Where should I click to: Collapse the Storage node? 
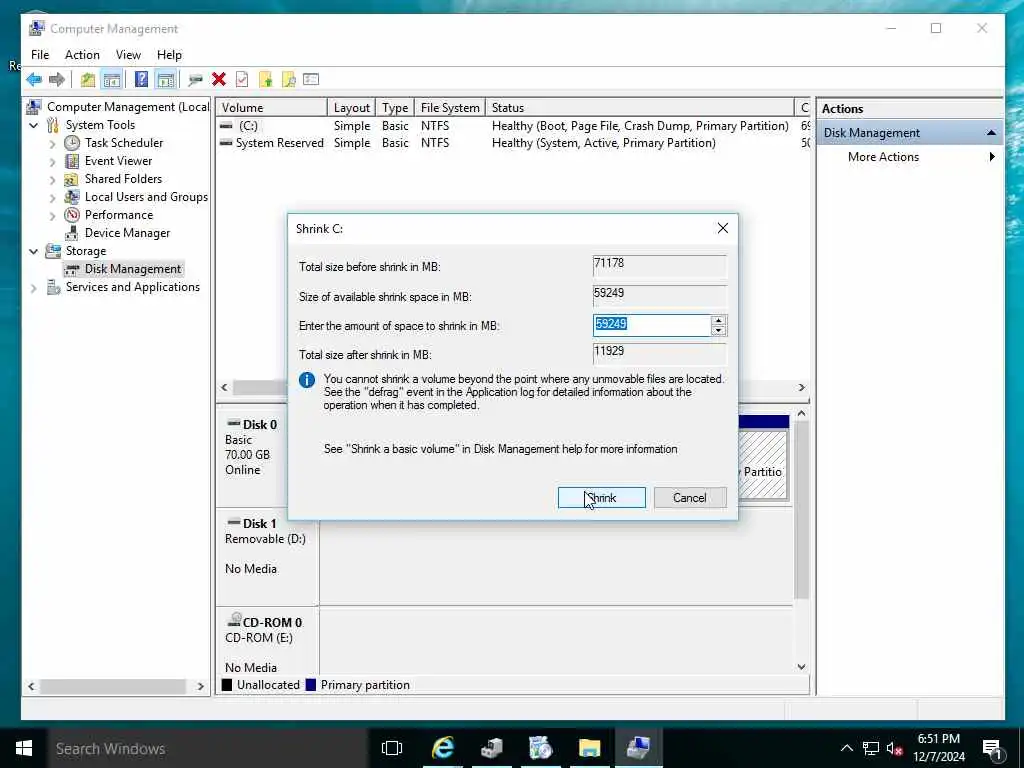[x=33, y=251]
